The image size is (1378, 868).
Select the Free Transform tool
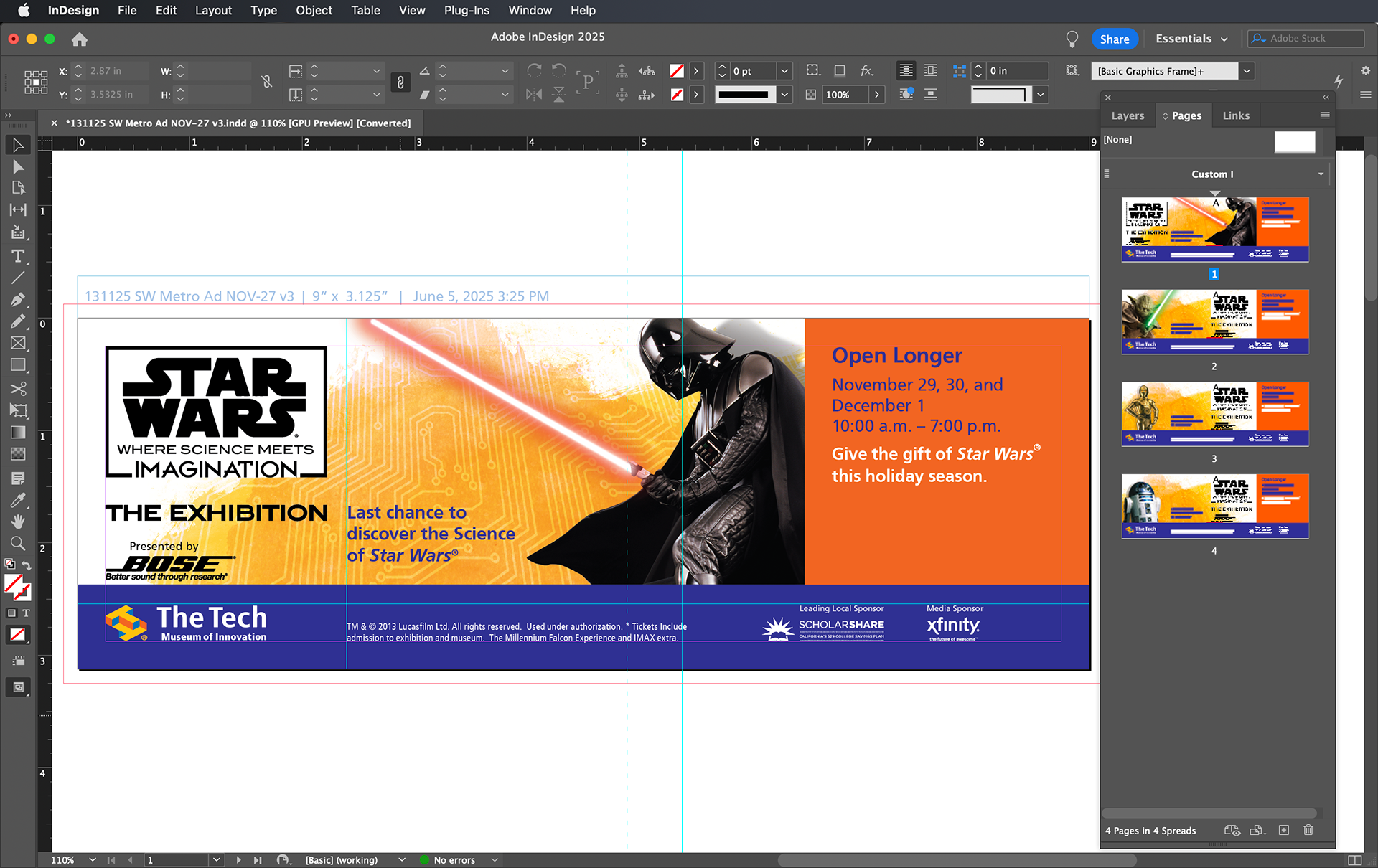(18, 410)
